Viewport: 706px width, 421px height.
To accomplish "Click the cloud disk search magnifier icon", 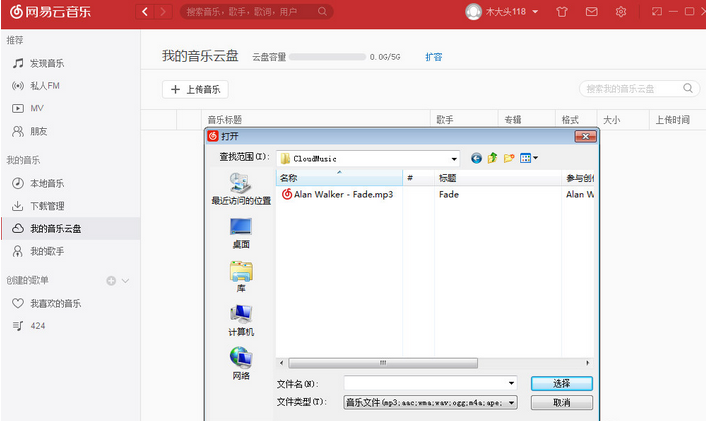I will 688,88.
